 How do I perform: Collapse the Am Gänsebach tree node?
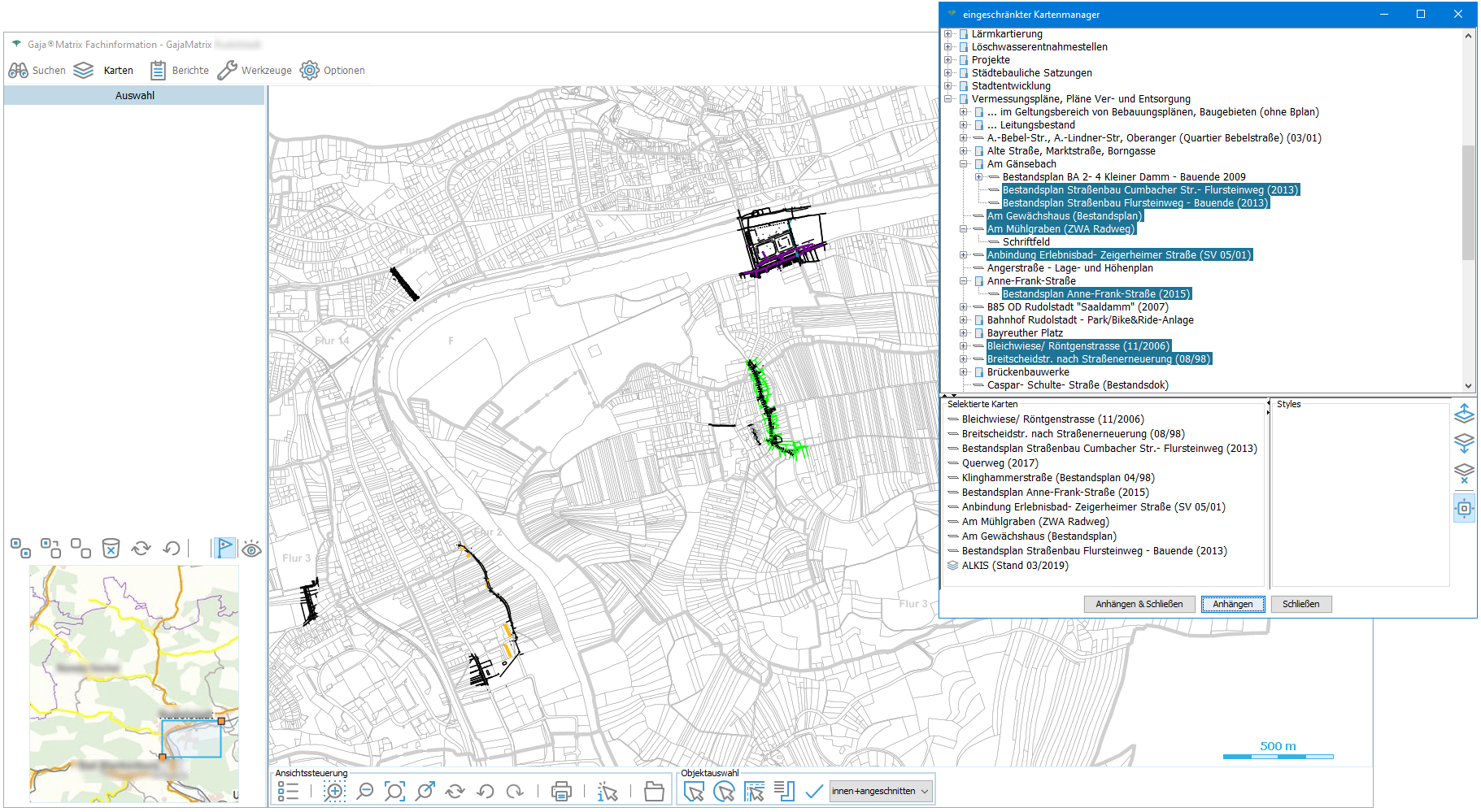pyautogui.click(x=964, y=164)
